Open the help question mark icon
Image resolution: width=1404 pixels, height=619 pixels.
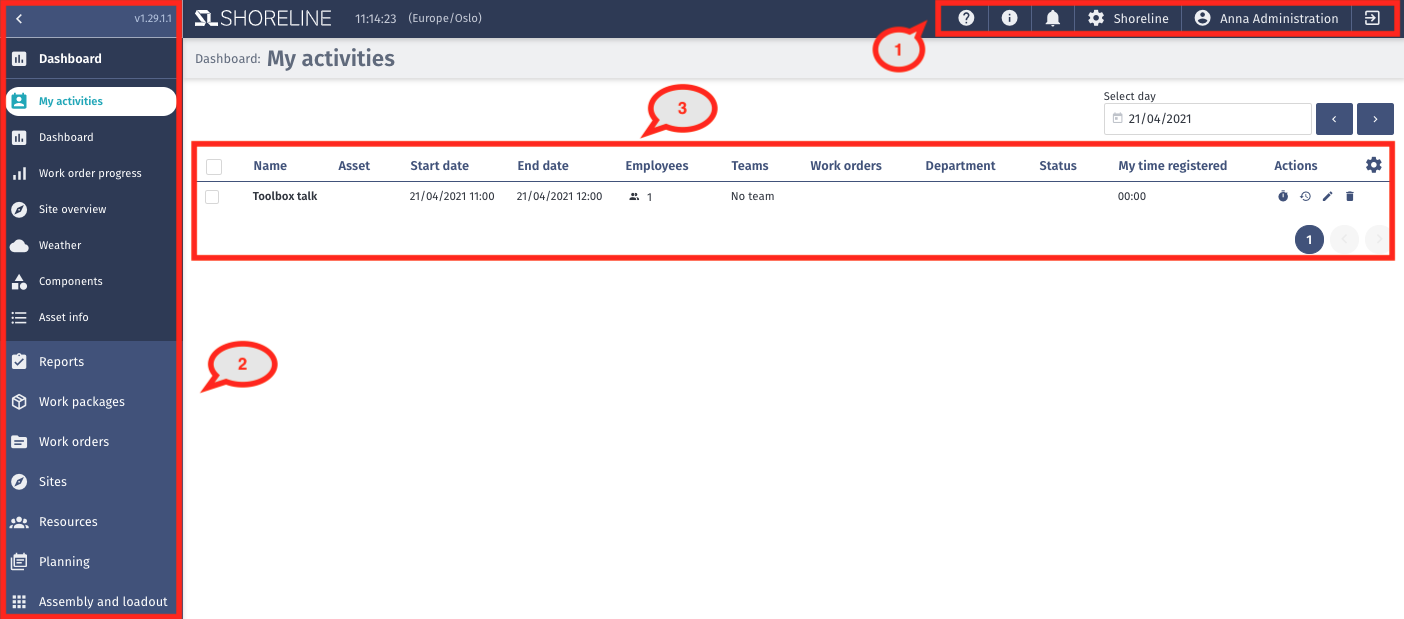[966, 18]
